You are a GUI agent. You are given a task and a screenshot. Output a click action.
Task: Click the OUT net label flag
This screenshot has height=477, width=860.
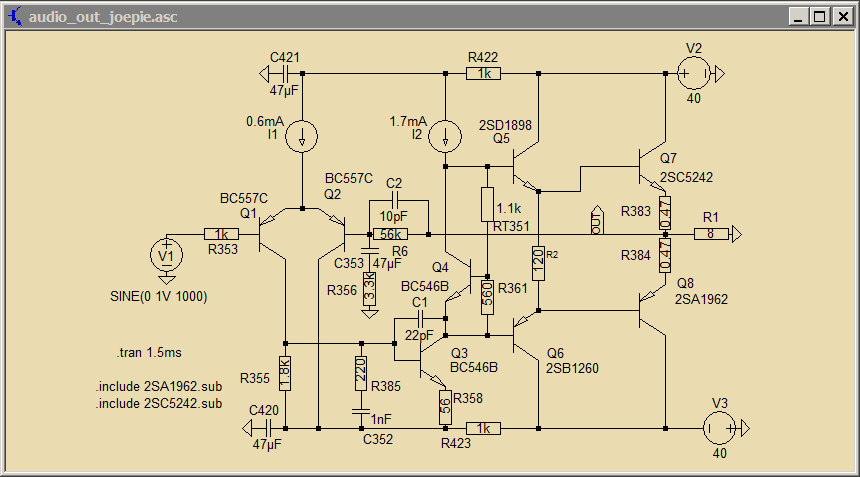click(x=597, y=224)
